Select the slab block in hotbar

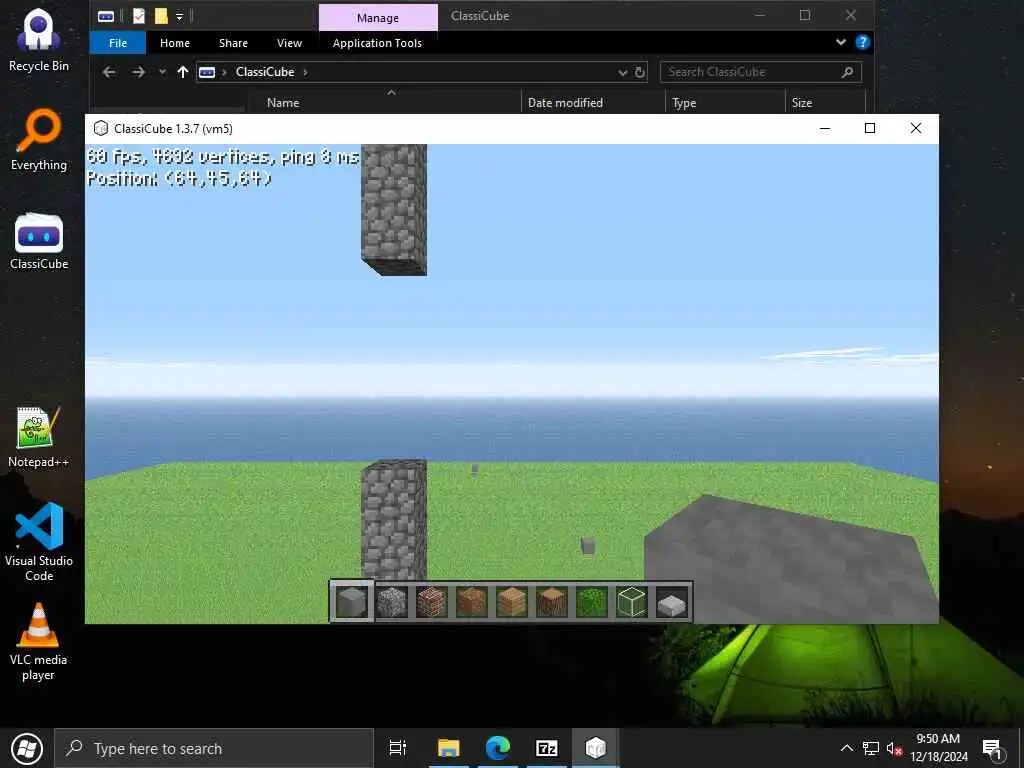(671, 601)
